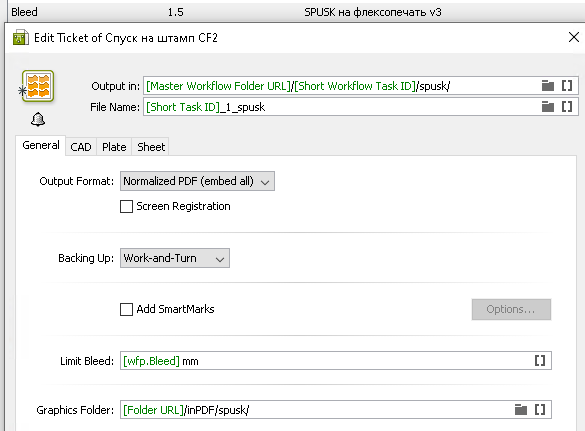This screenshot has width=585, height=431.
Task: Click the bell notification icon
Action: coord(38,119)
